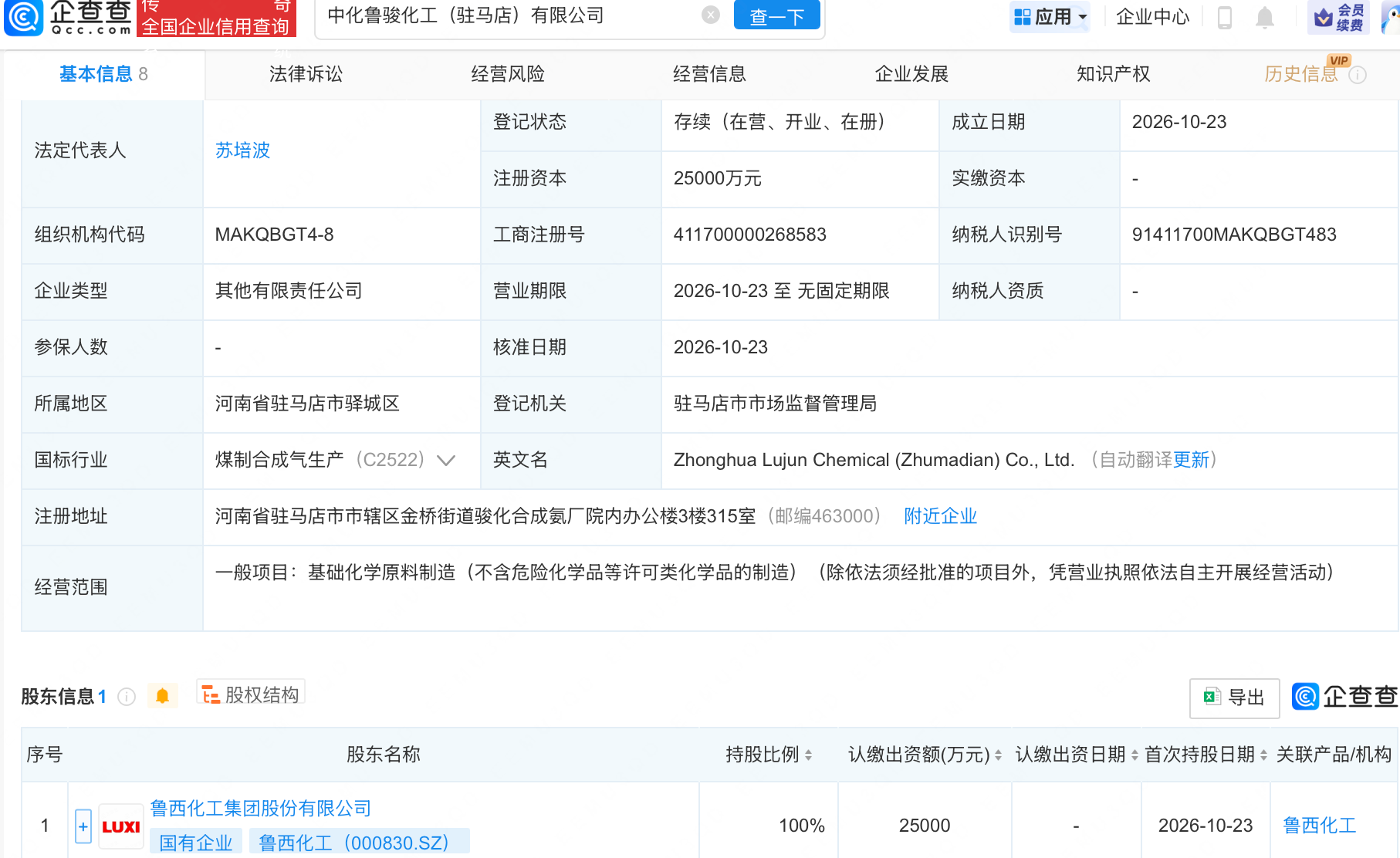Viewport: 1400px width, 858px height.
Task: Open the 历史信息 VIP tab
Action: tap(1301, 74)
